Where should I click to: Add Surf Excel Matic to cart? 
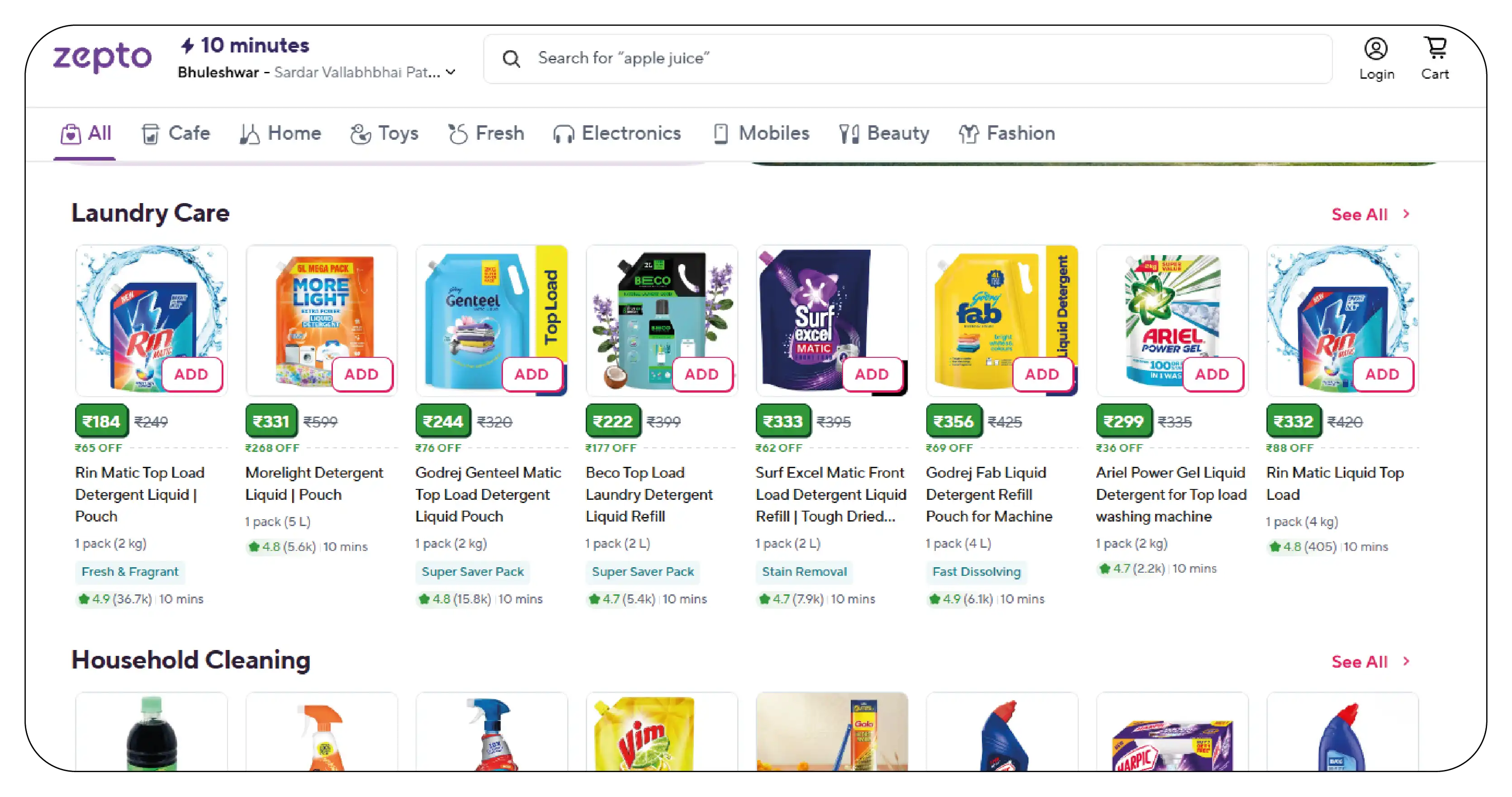(x=872, y=375)
